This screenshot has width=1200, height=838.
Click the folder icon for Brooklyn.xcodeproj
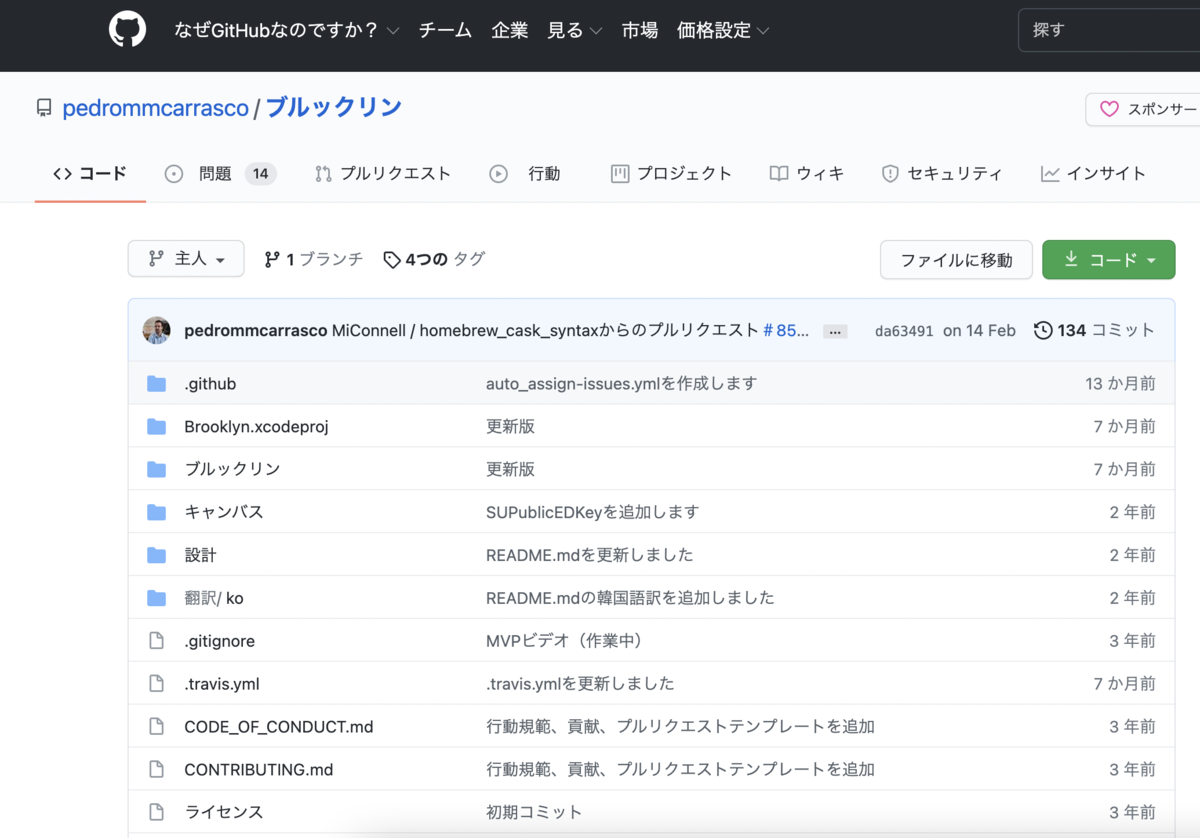156,426
